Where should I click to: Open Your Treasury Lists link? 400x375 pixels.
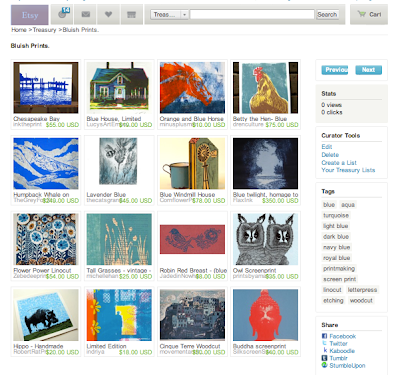(348, 170)
